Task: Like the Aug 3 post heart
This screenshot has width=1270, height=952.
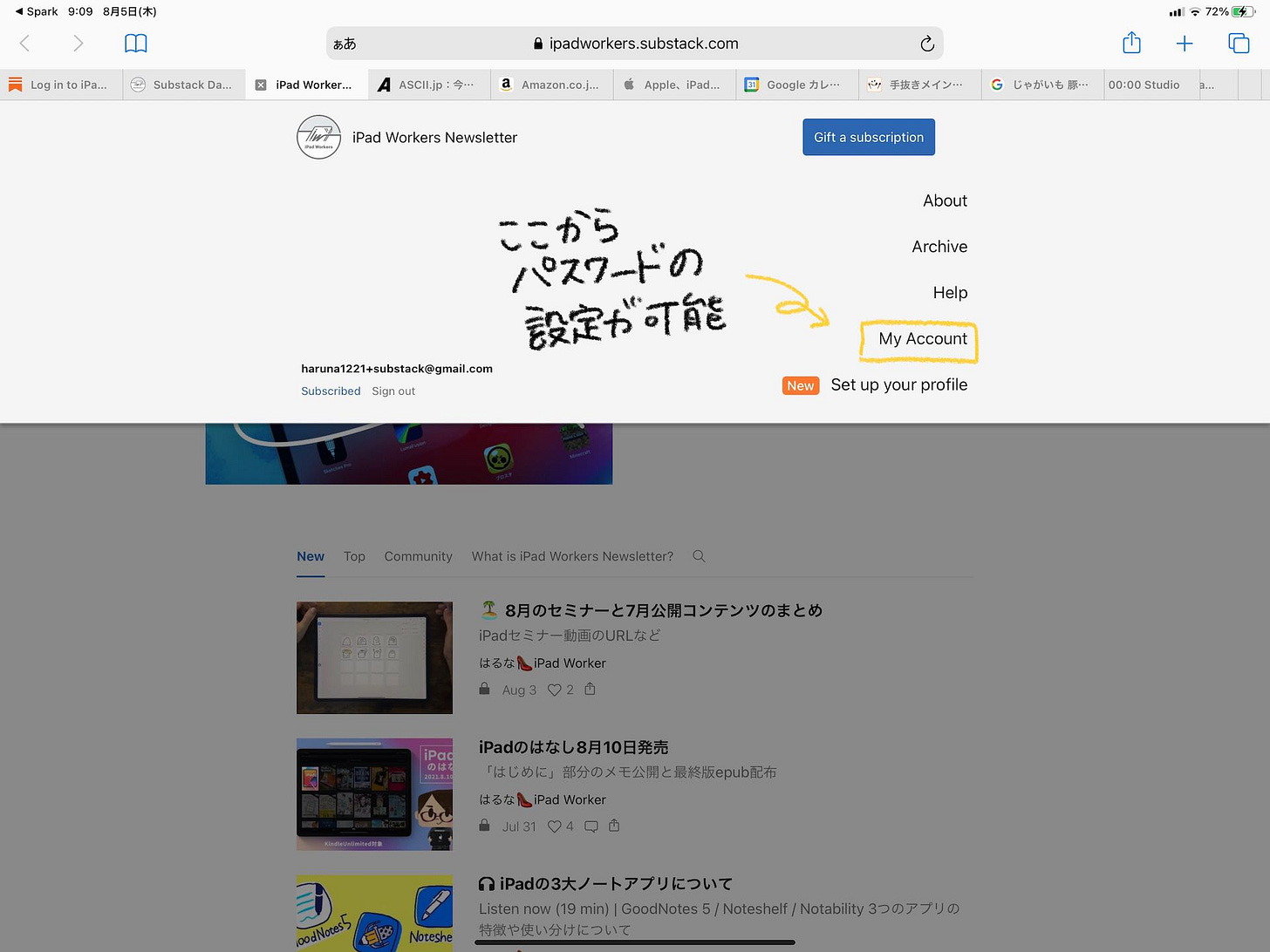Action: [x=555, y=690]
